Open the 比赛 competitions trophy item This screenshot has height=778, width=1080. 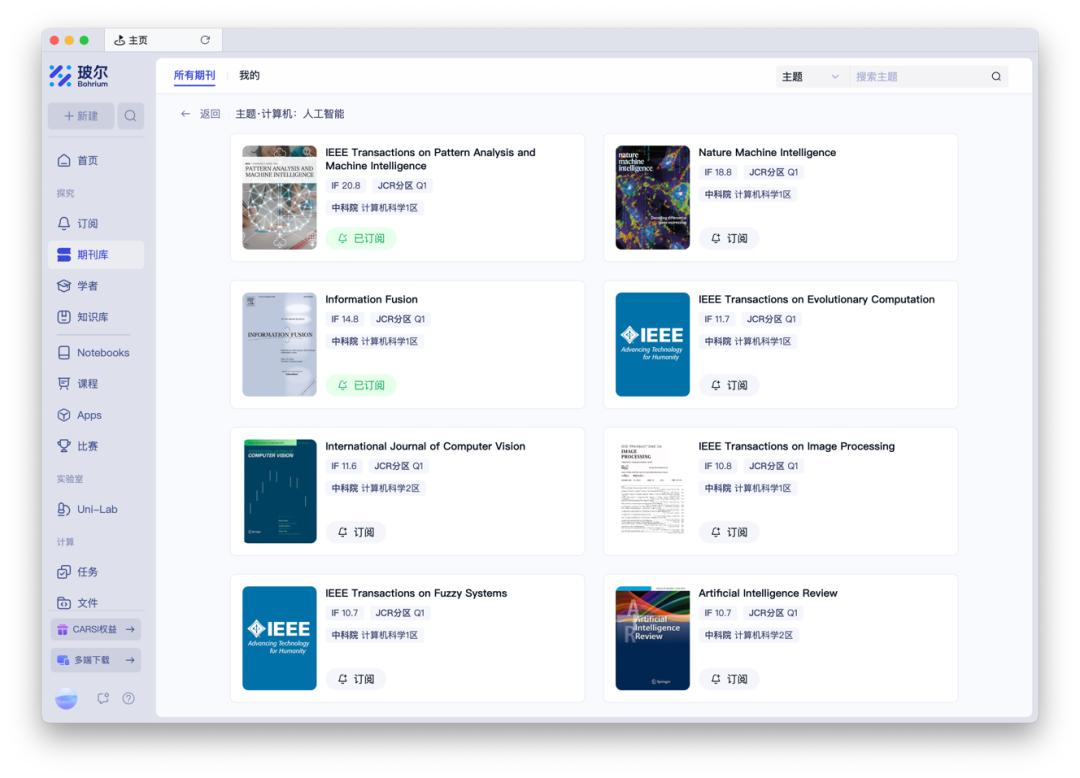pyautogui.click(x=96, y=446)
